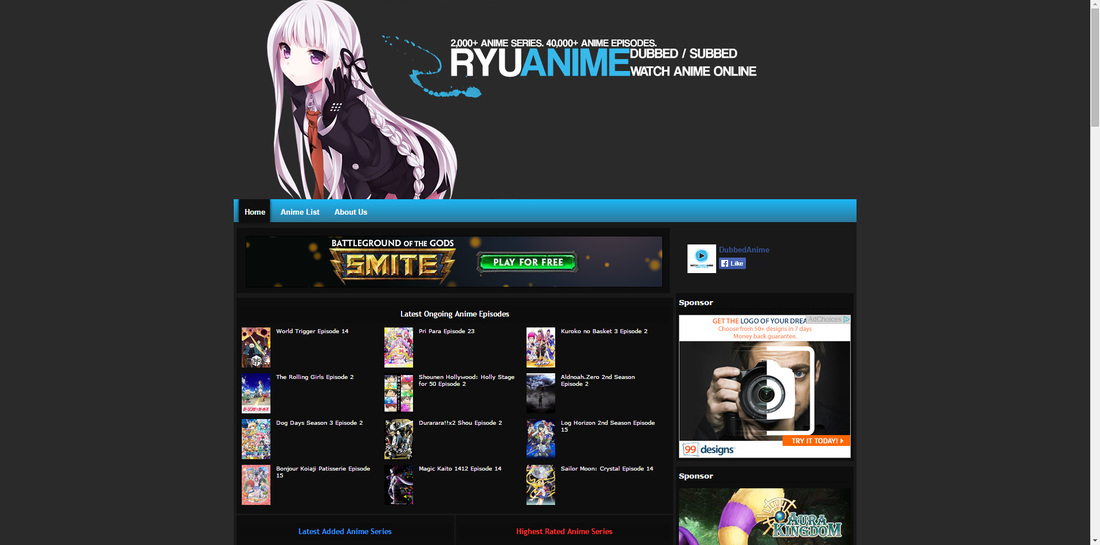This screenshot has height=545, width=1100.
Task: Open Kuroko no Basket 3 Episode 2
Action: tap(604, 331)
